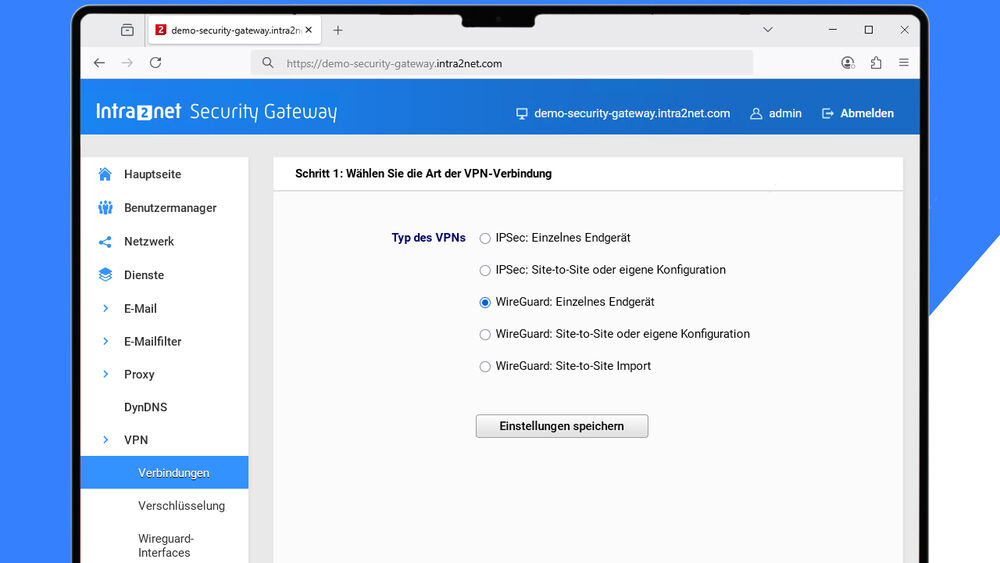
Task: Collapse the VPN sidebar section
Action: 105,440
